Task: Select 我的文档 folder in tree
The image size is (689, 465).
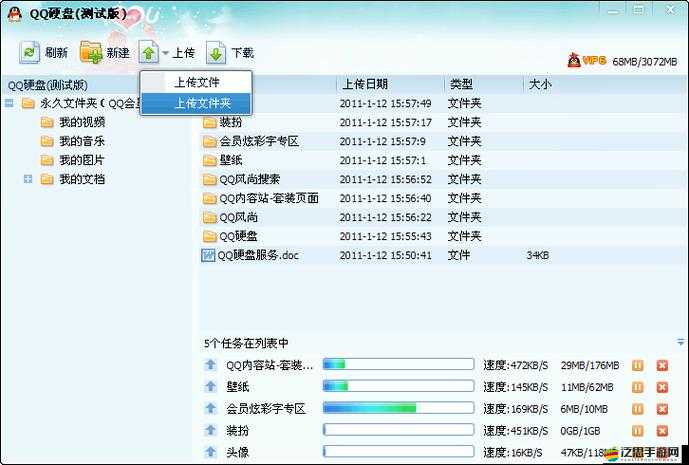Action: click(x=82, y=179)
